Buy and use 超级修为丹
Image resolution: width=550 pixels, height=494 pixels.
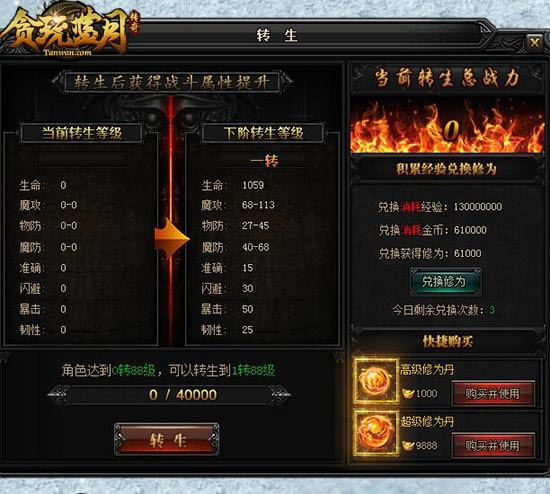pos(492,446)
